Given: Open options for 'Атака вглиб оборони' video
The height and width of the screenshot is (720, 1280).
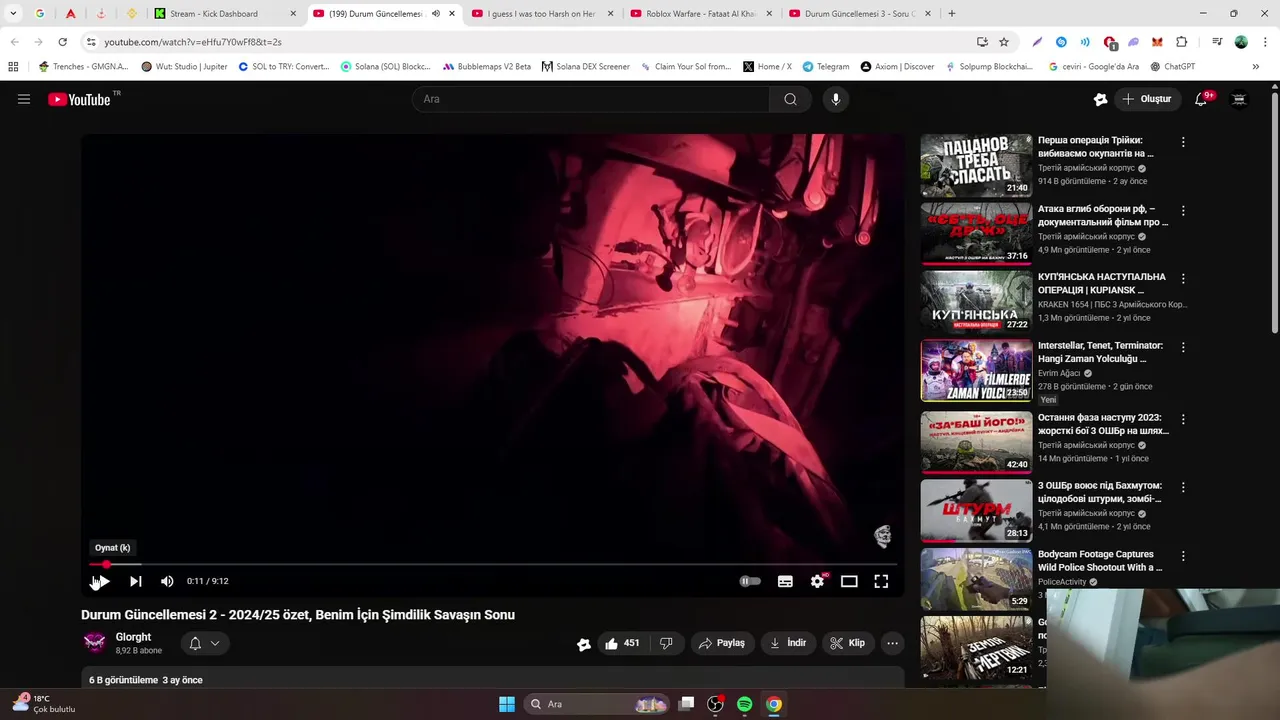Looking at the screenshot, I should (1183, 211).
